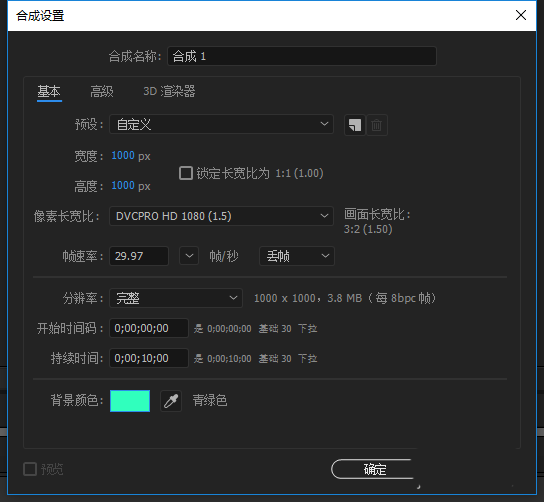Click the 合成名称 field containing 合成 1

point(302,56)
